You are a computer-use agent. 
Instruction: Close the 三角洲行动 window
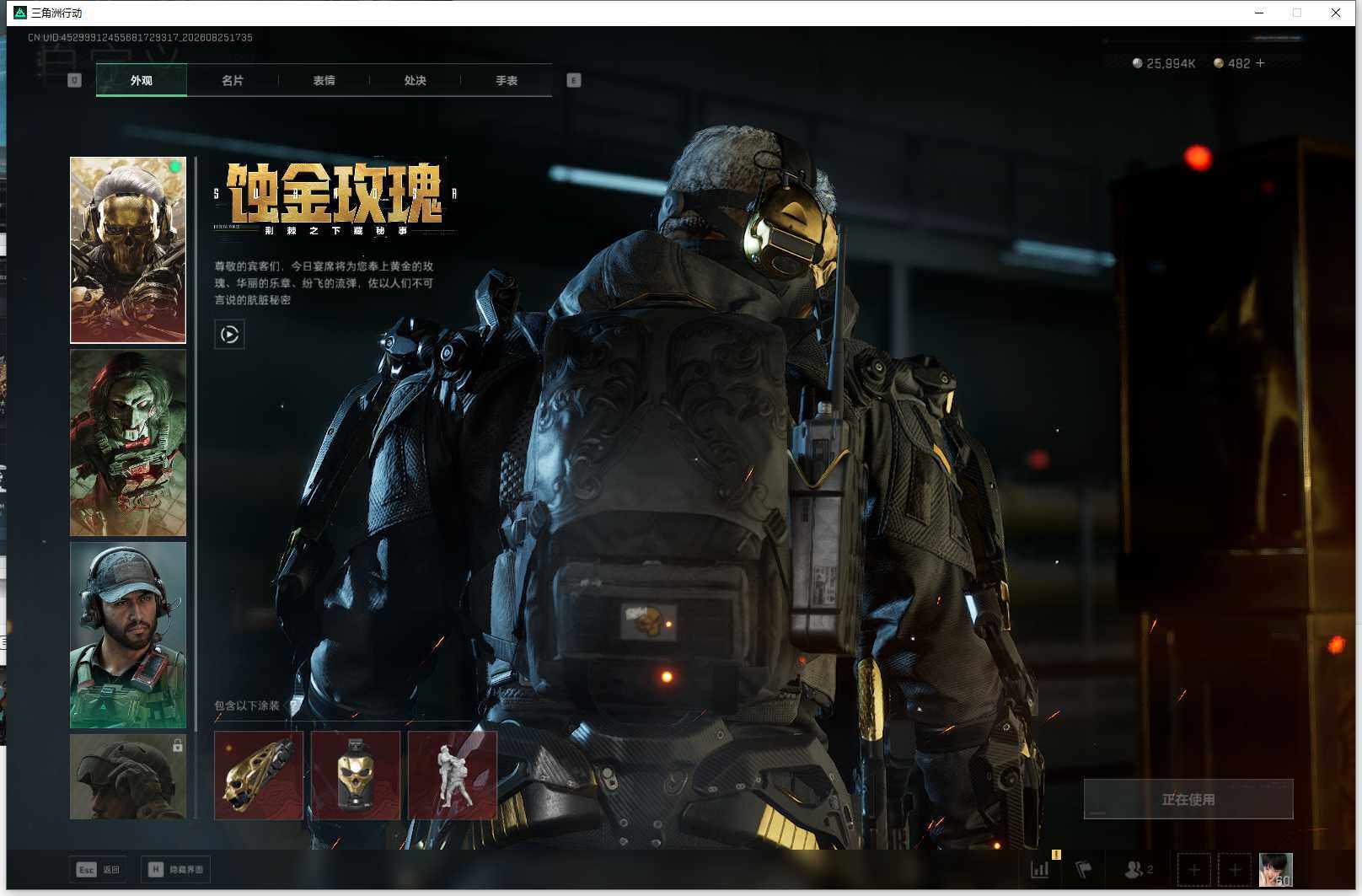1336,13
